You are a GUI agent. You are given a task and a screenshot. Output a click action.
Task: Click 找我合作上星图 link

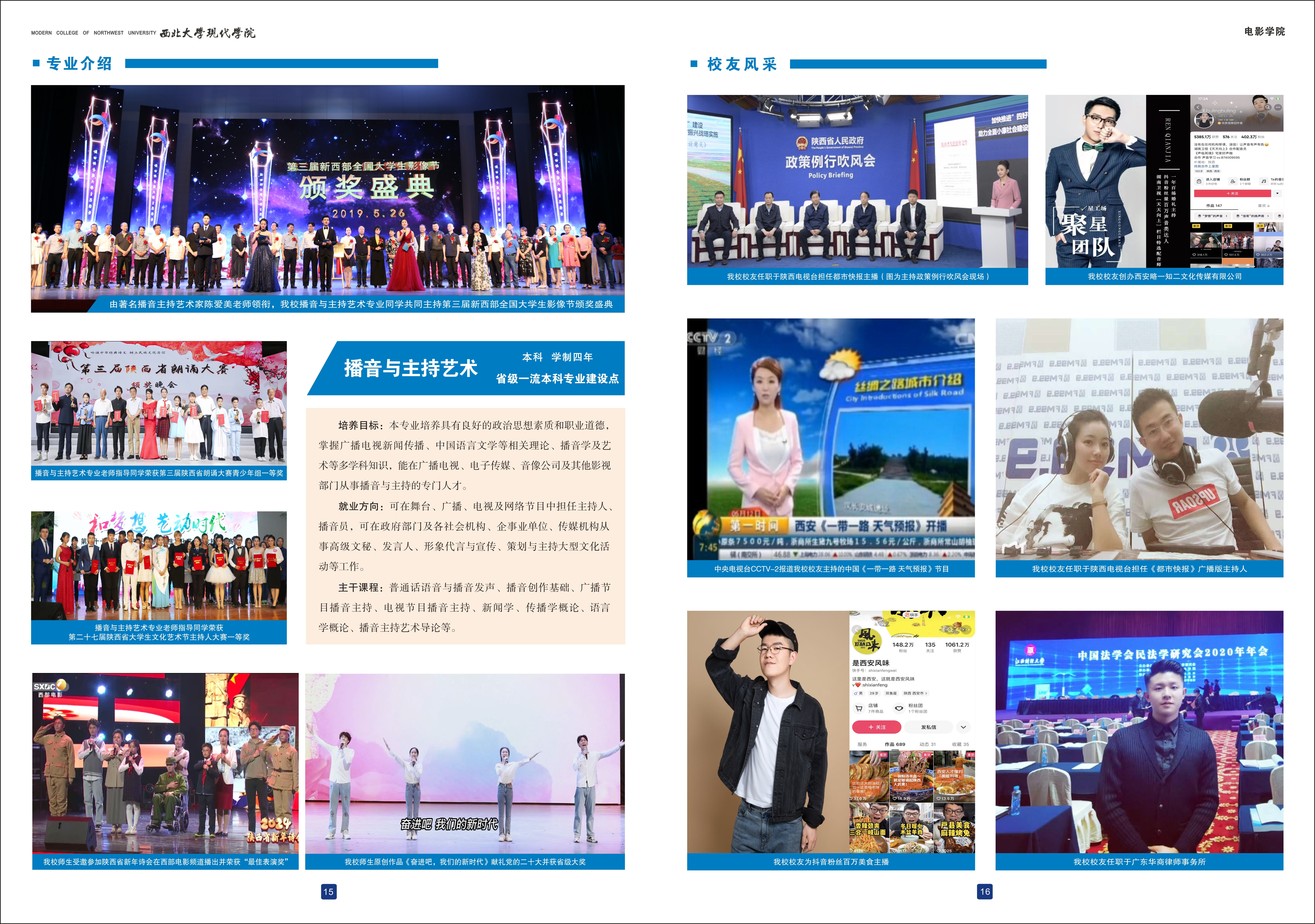1207,166
